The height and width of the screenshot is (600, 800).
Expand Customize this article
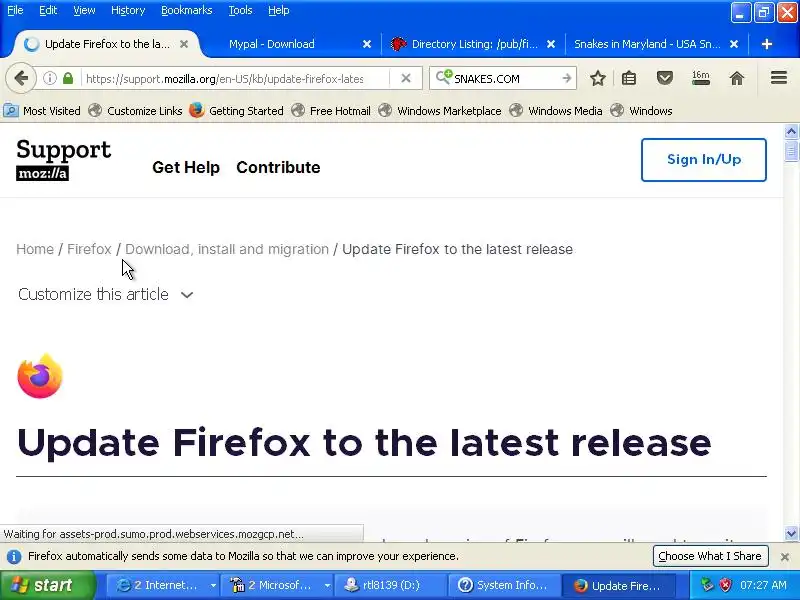point(106,294)
